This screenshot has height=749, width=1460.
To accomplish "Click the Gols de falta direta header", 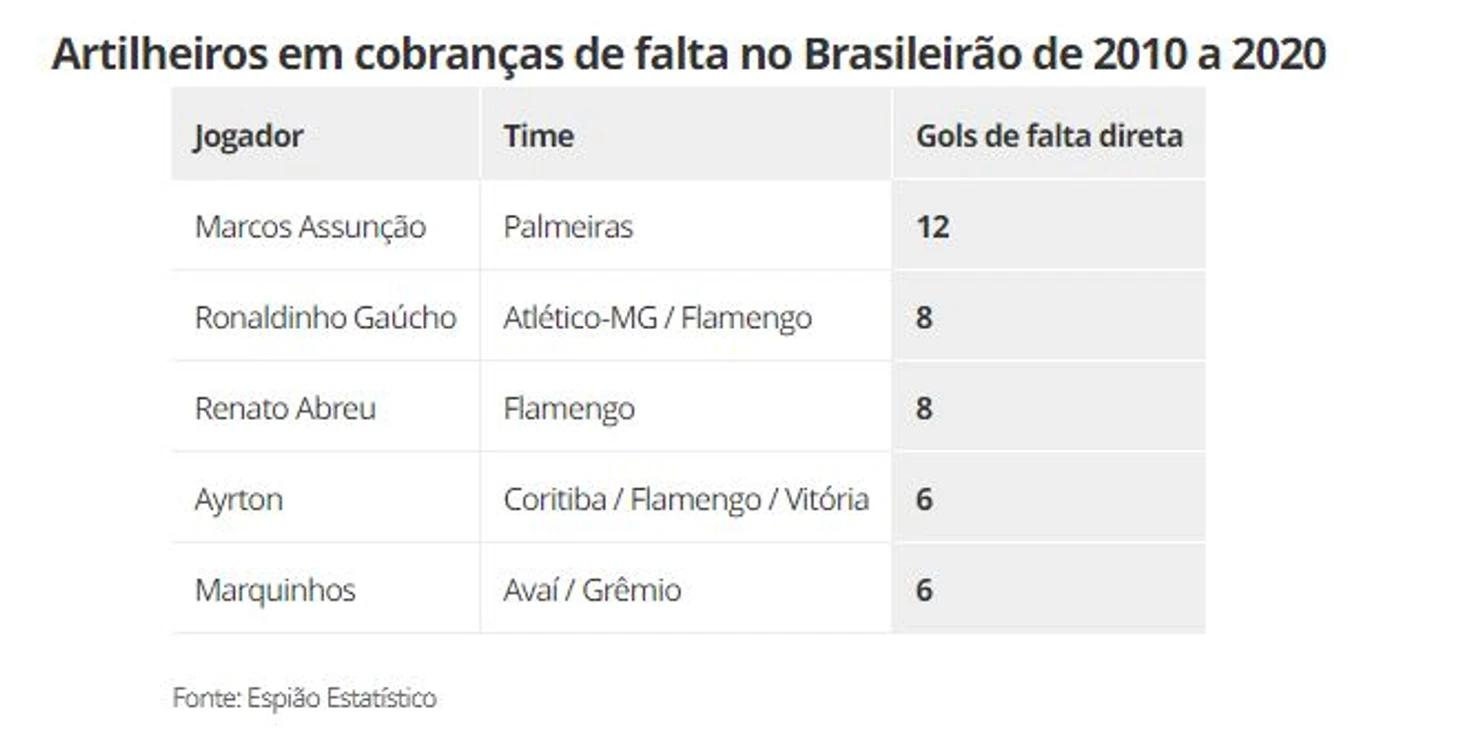I will click(1049, 134).
